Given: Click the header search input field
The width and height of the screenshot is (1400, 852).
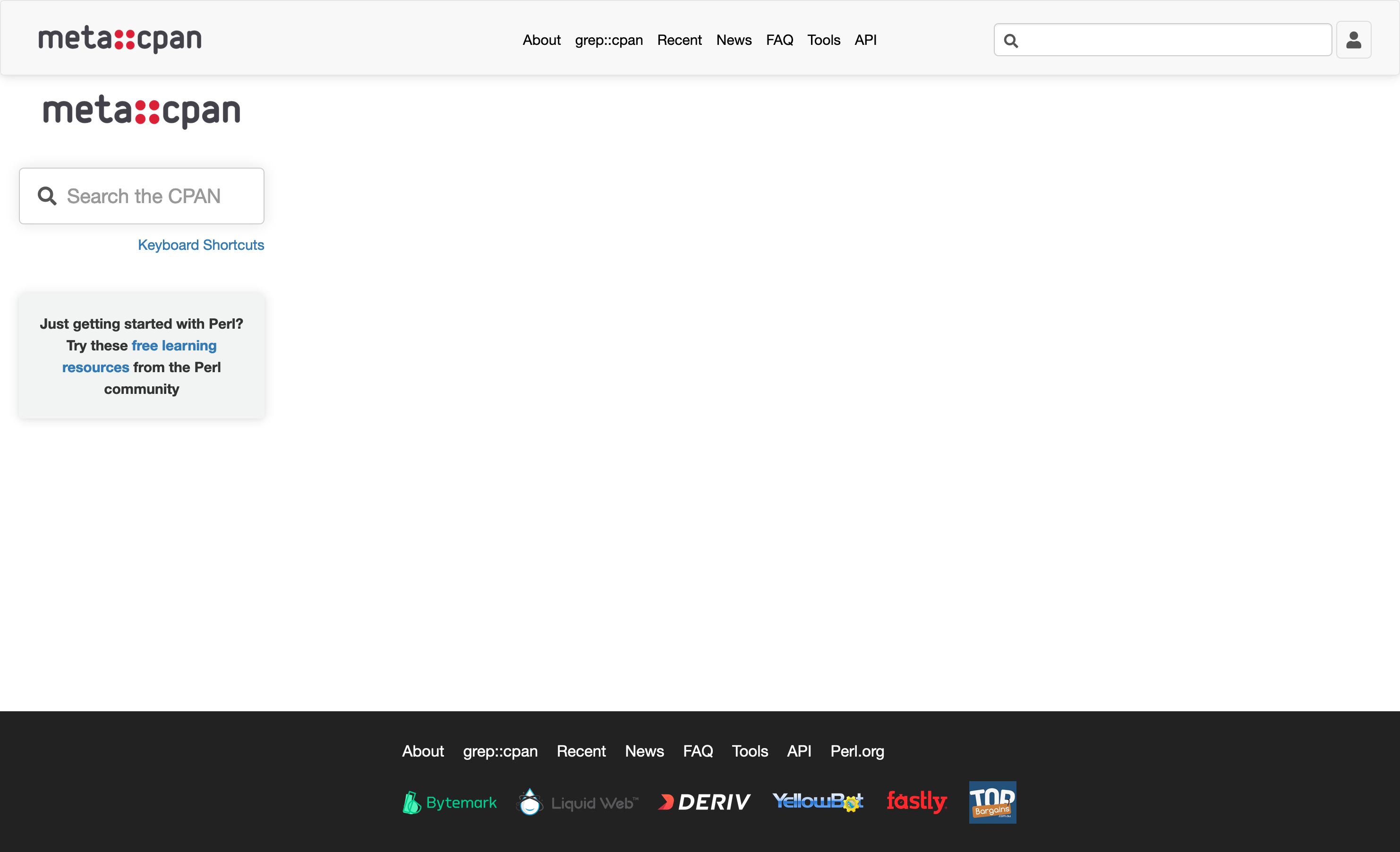Looking at the screenshot, I should pyautogui.click(x=1162, y=39).
